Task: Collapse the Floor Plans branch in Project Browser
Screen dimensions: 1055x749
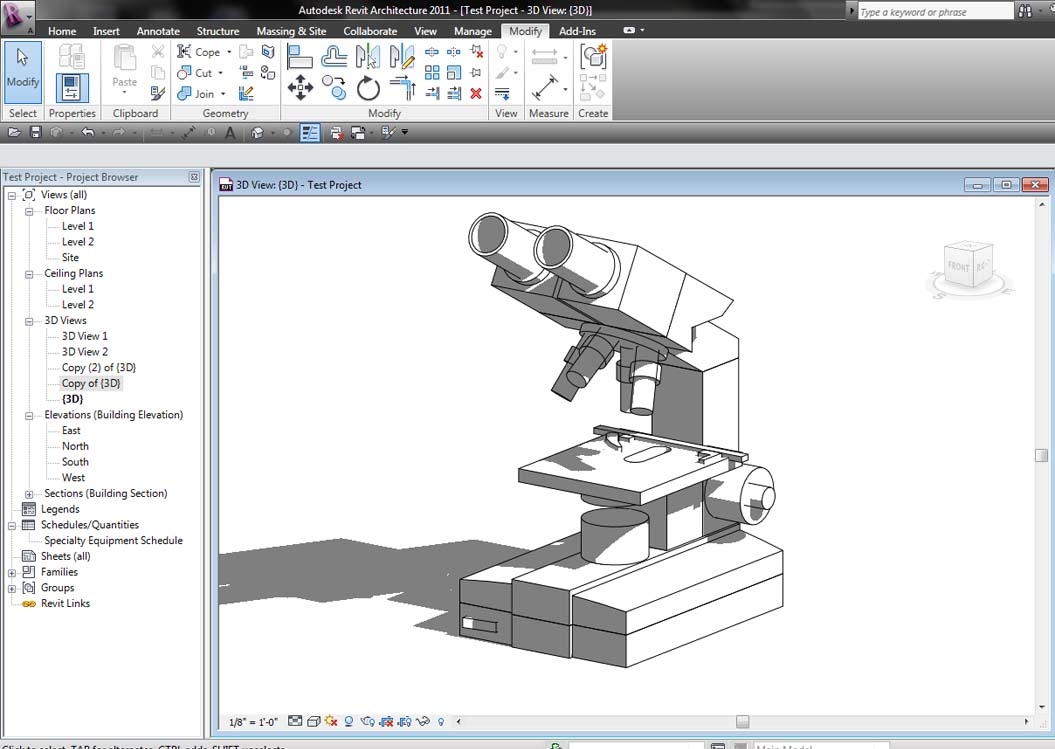Action: coord(28,210)
